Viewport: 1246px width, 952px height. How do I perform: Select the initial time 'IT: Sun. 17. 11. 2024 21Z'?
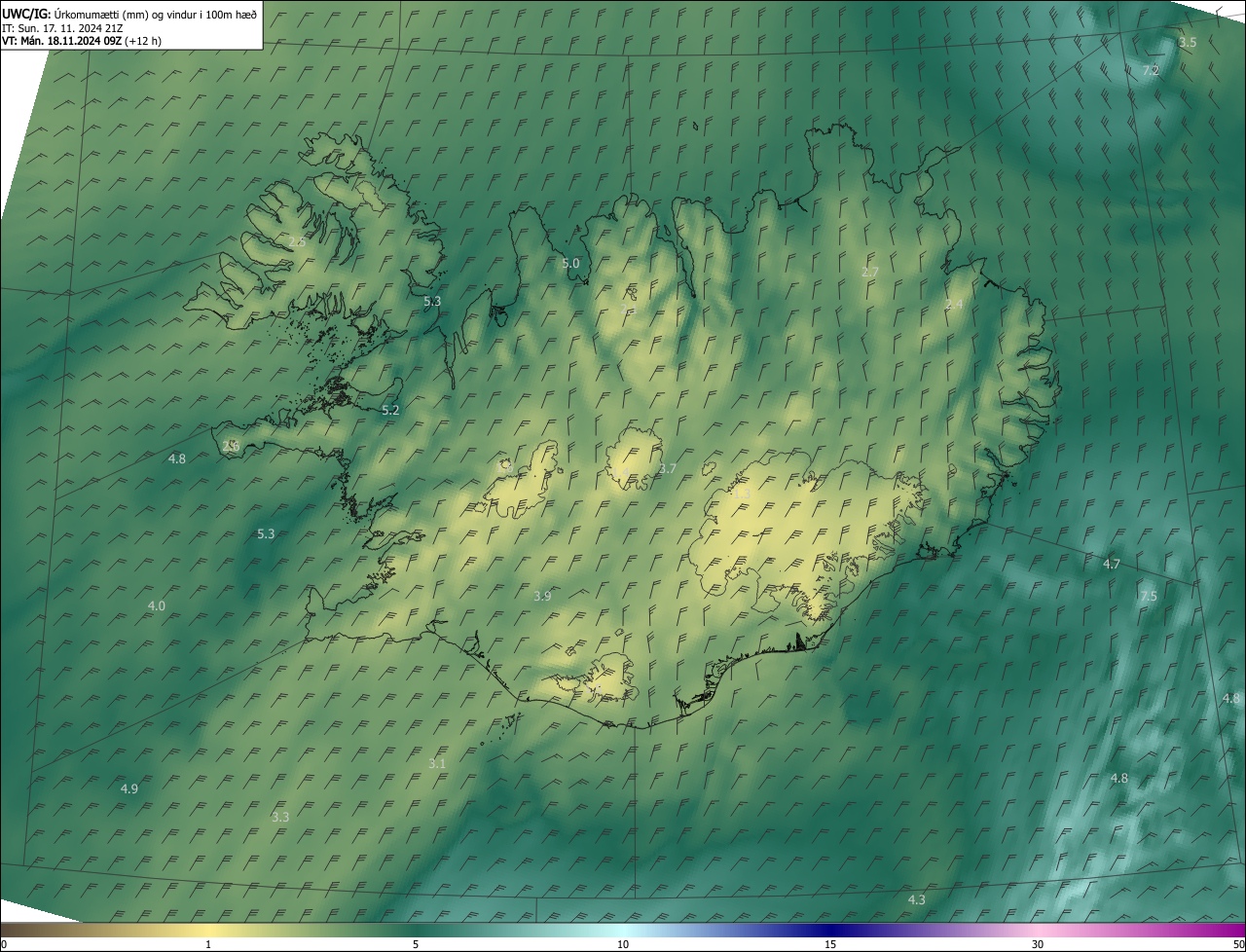[x=62, y=27]
